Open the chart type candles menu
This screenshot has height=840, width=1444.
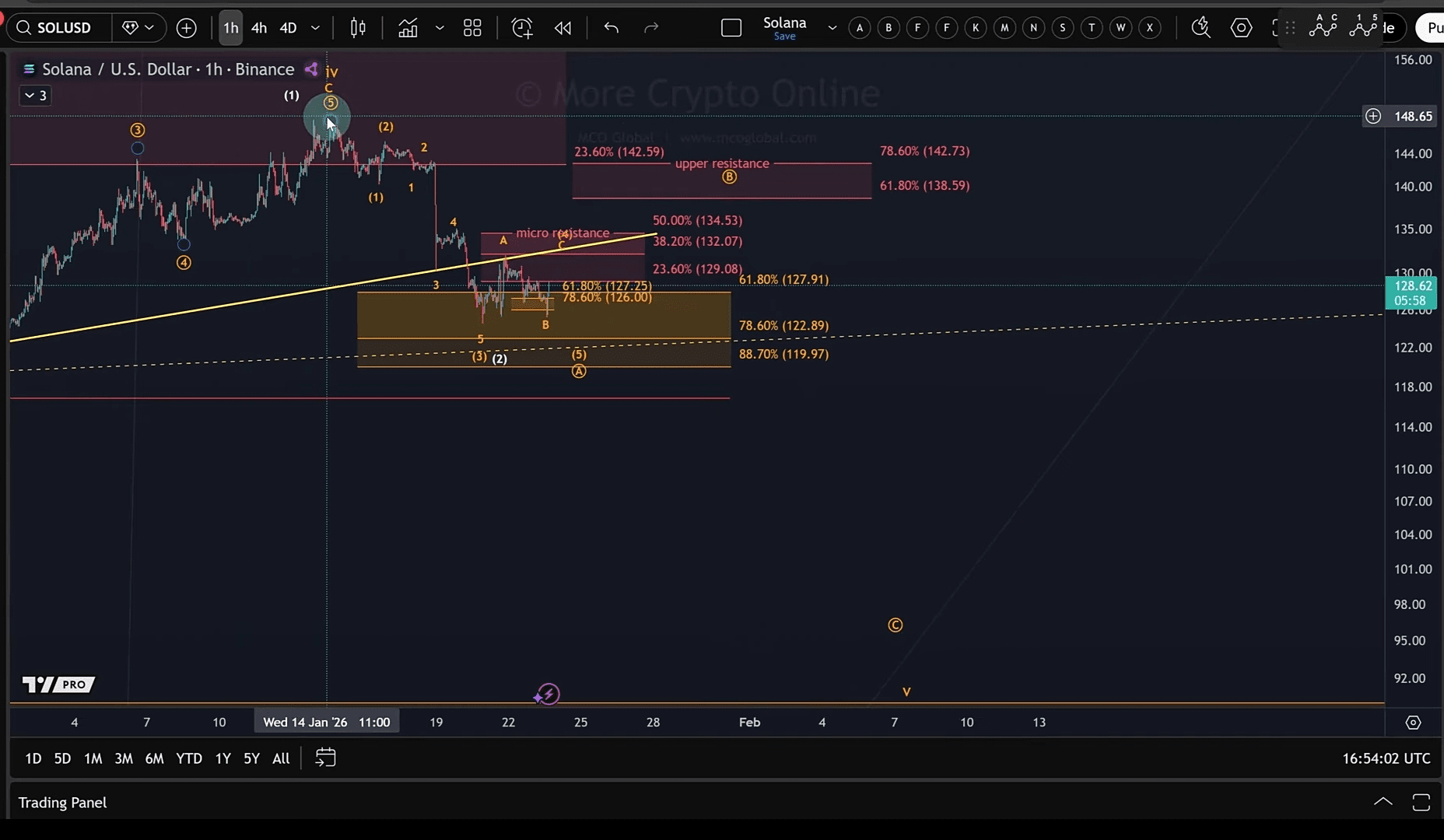pos(358,28)
